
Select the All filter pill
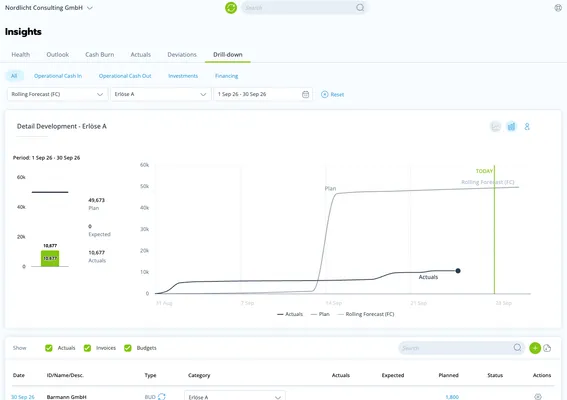click(14, 76)
